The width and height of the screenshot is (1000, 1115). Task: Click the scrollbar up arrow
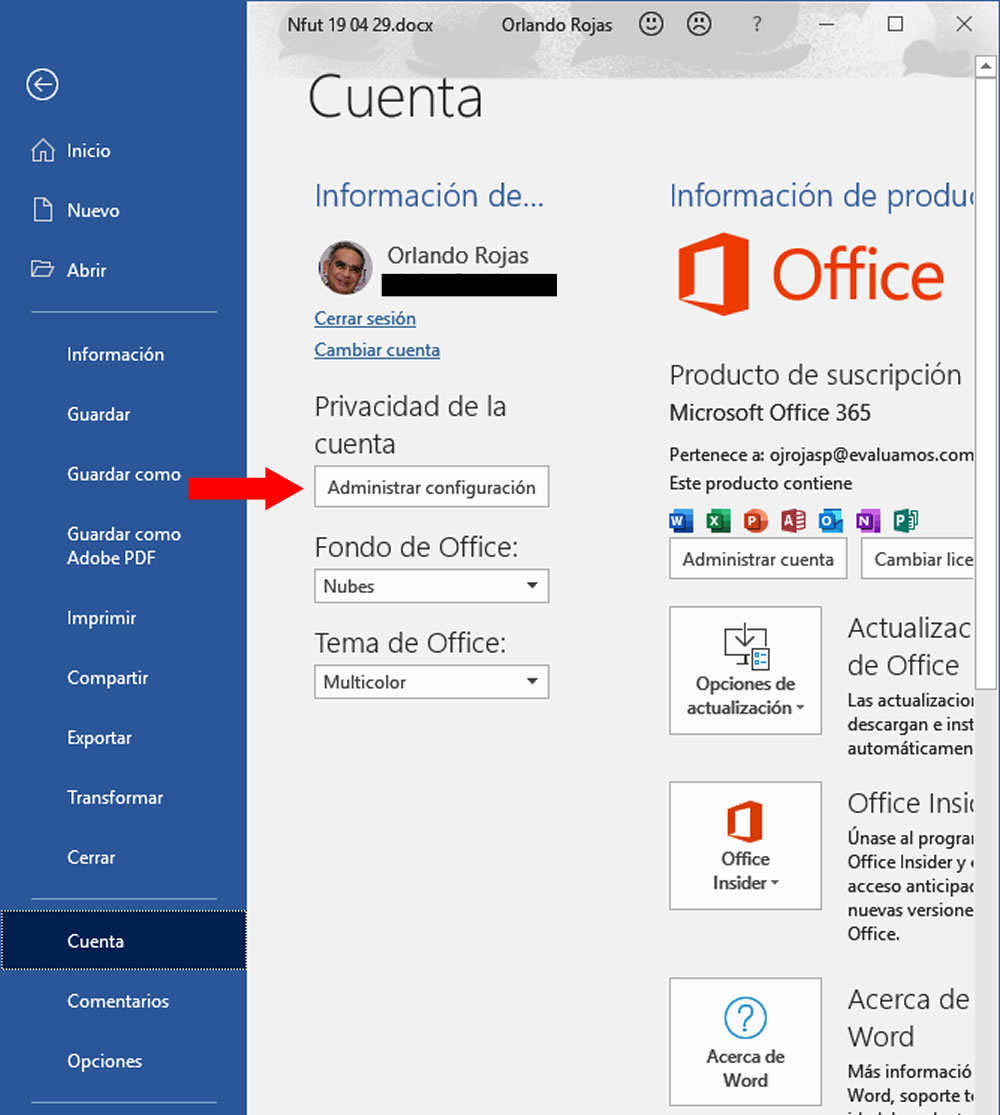(986, 66)
